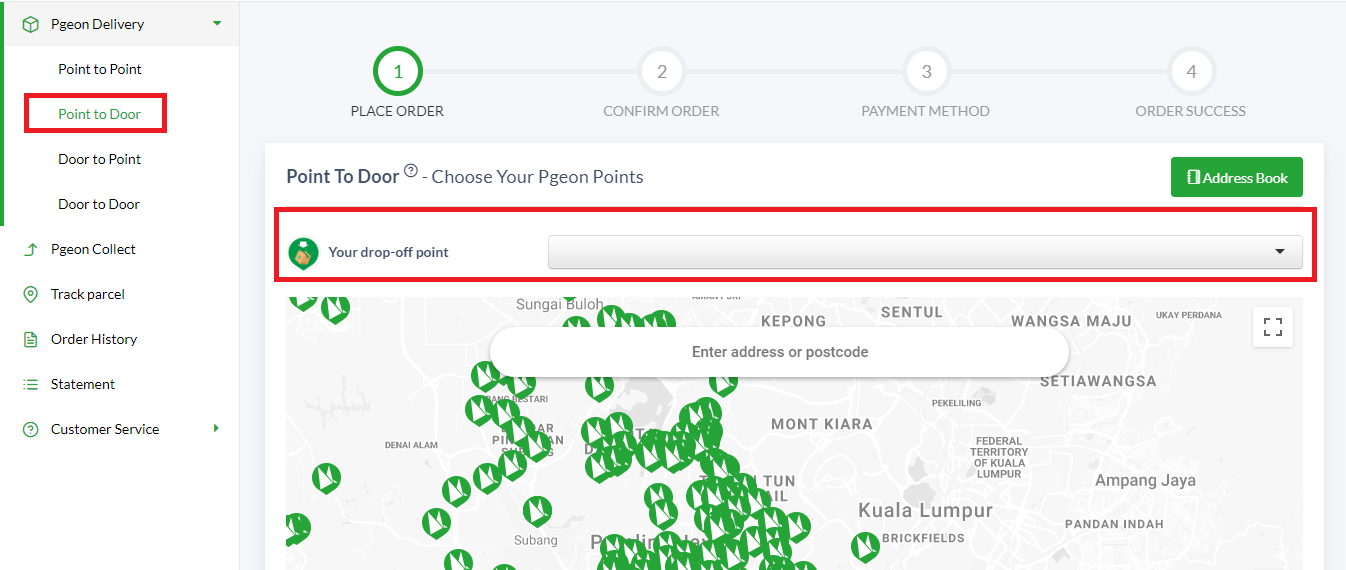Image resolution: width=1346 pixels, height=570 pixels.
Task: Click the Pgeon Collect arrow icon
Action: (x=31, y=249)
